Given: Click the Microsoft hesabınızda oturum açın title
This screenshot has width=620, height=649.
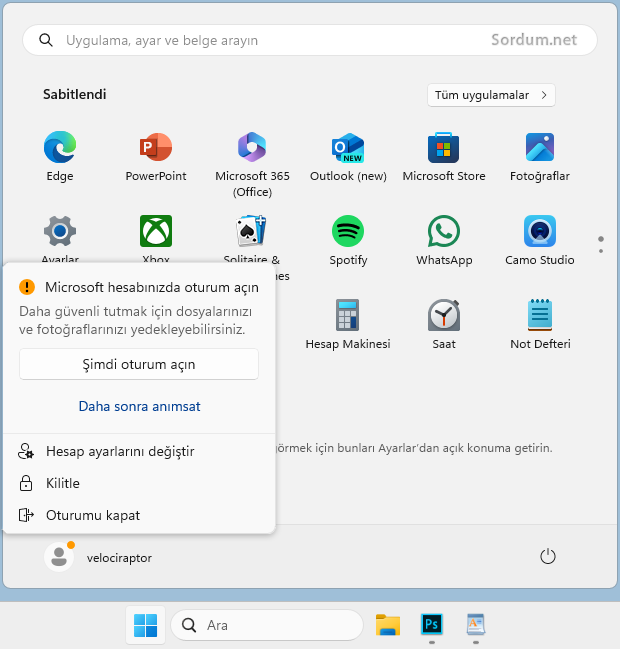Looking at the screenshot, I should click(x=152, y=287).
